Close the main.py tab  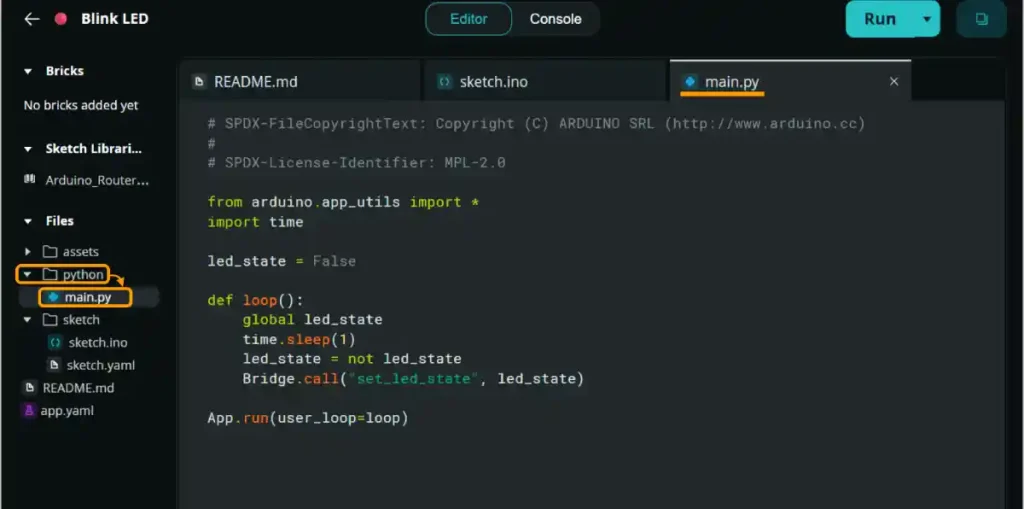894,81
